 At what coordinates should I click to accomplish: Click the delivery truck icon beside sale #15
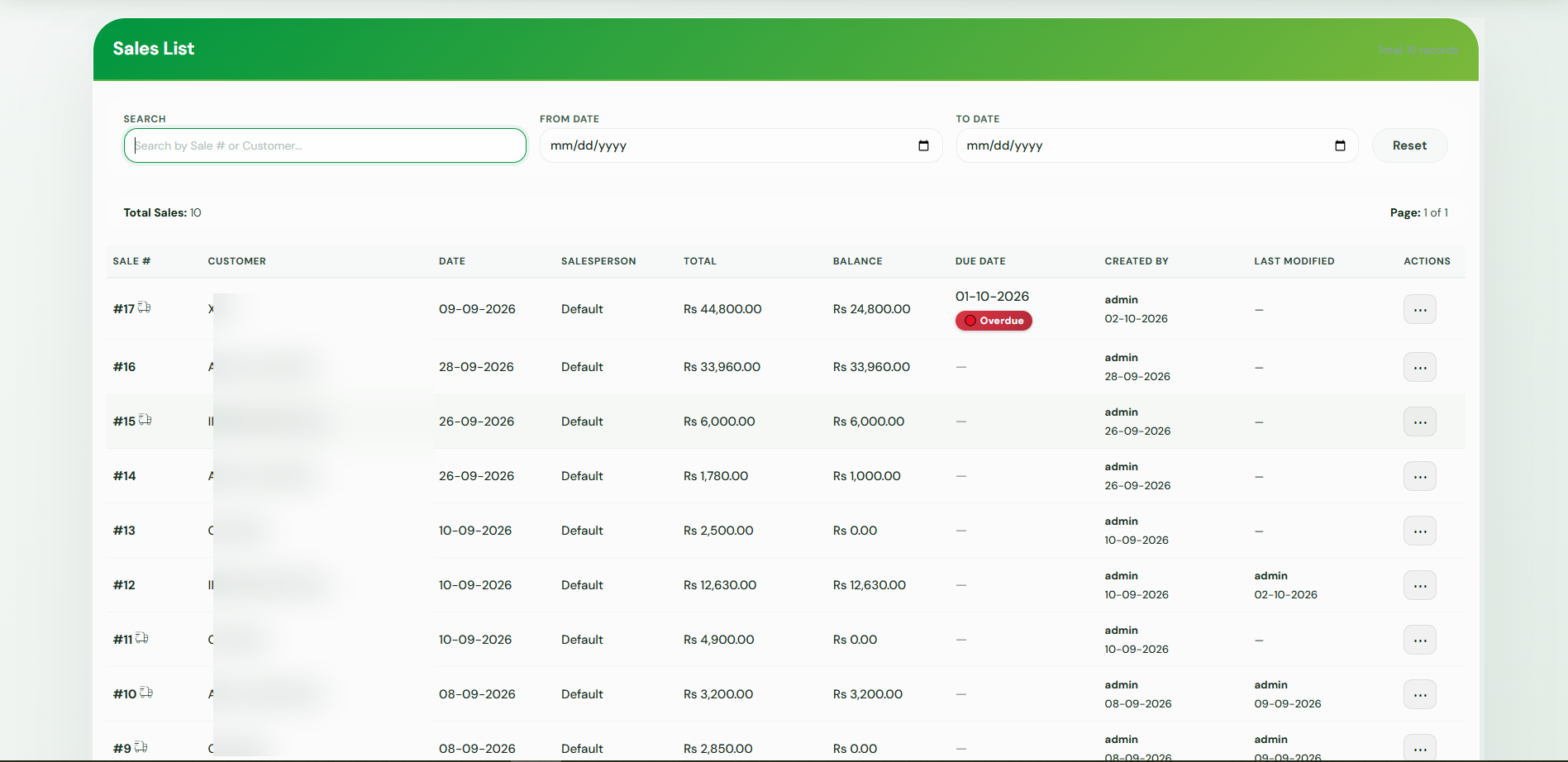(145, 420)
